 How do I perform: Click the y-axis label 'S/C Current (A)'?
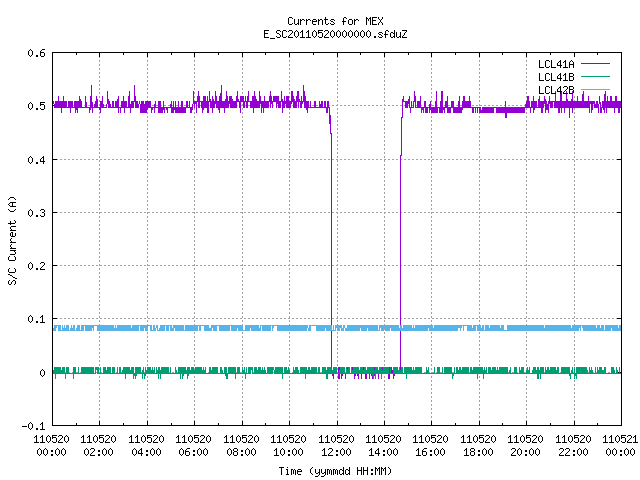pos(13,241)
